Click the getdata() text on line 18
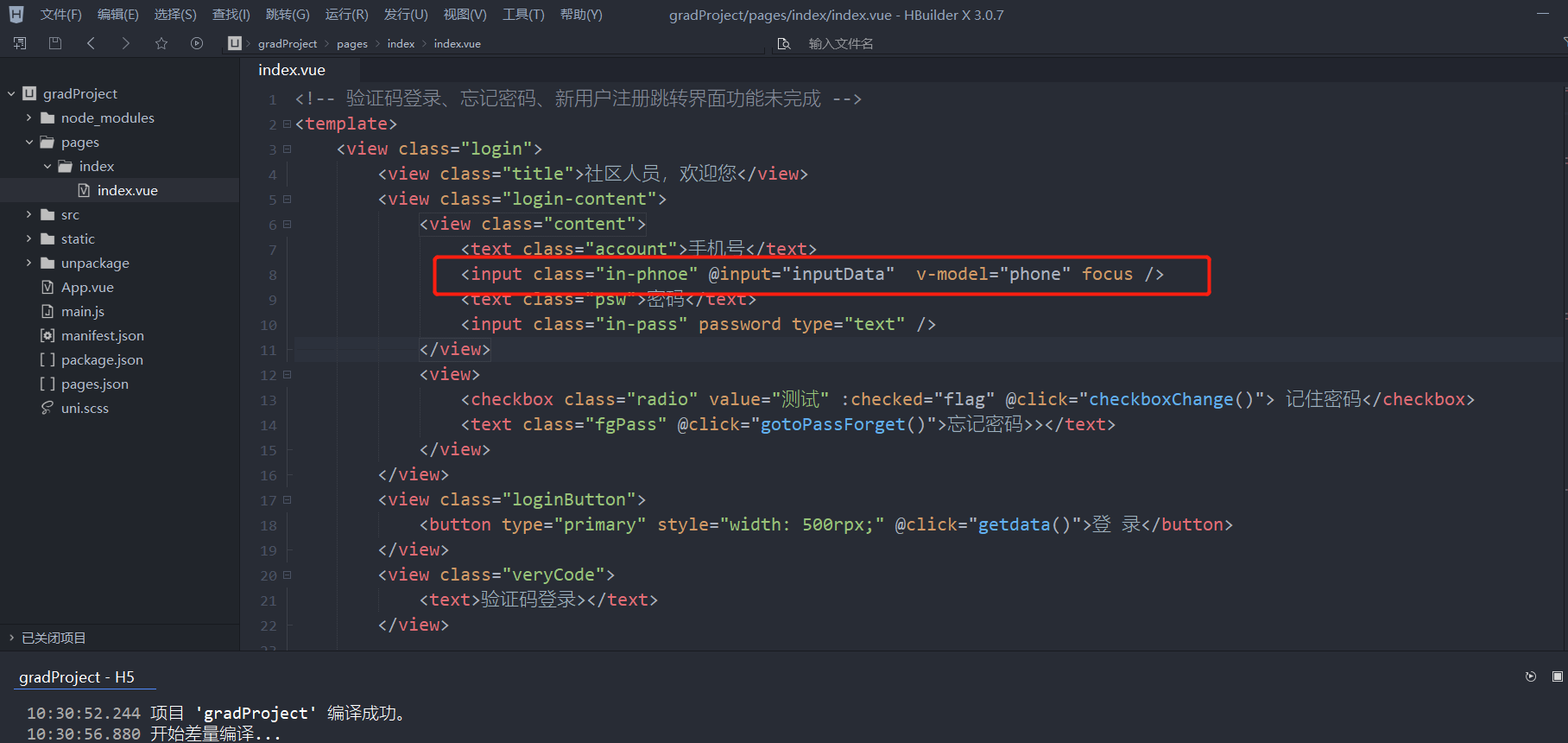The image size is (1568, 743). pos(1024,524)
